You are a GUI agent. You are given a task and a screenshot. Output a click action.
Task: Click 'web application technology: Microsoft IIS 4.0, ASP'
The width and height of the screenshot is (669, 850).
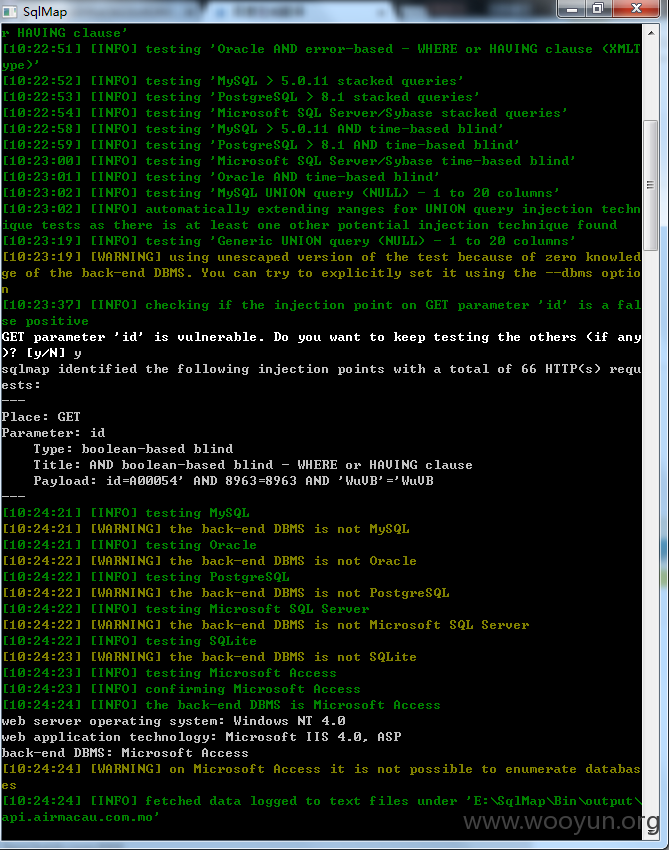coord(201,737)
